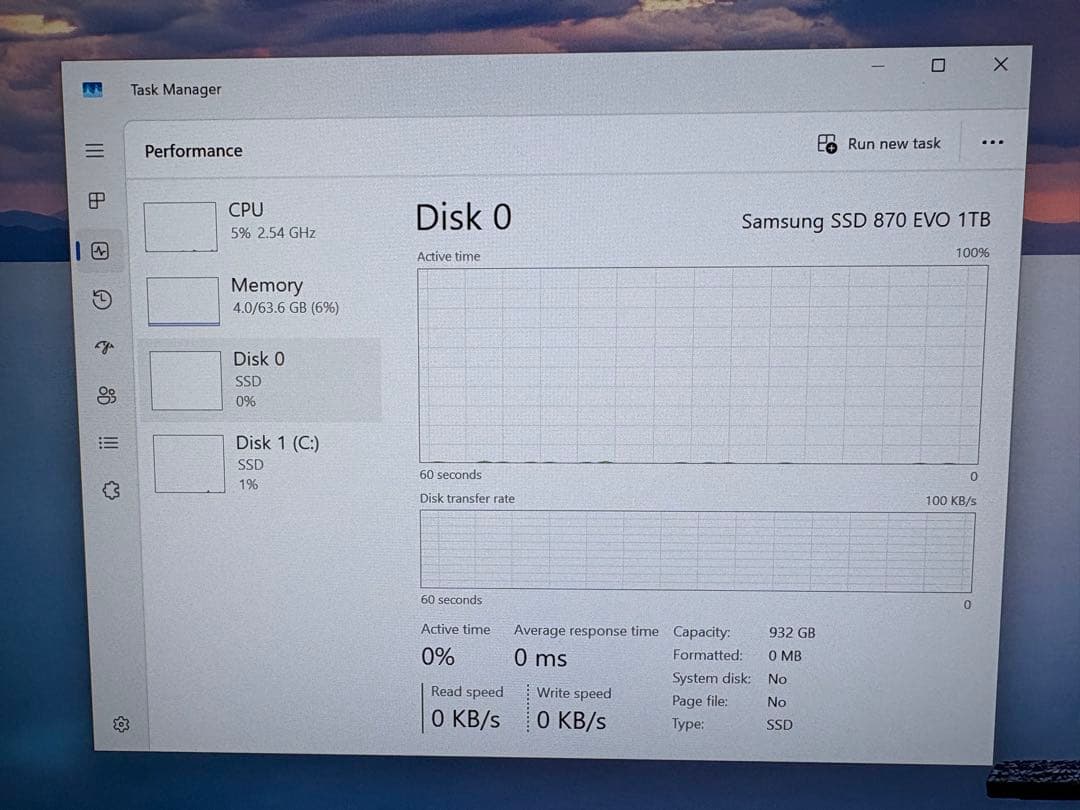
Task: Click the Active time graph
Action: click(702, 365)
